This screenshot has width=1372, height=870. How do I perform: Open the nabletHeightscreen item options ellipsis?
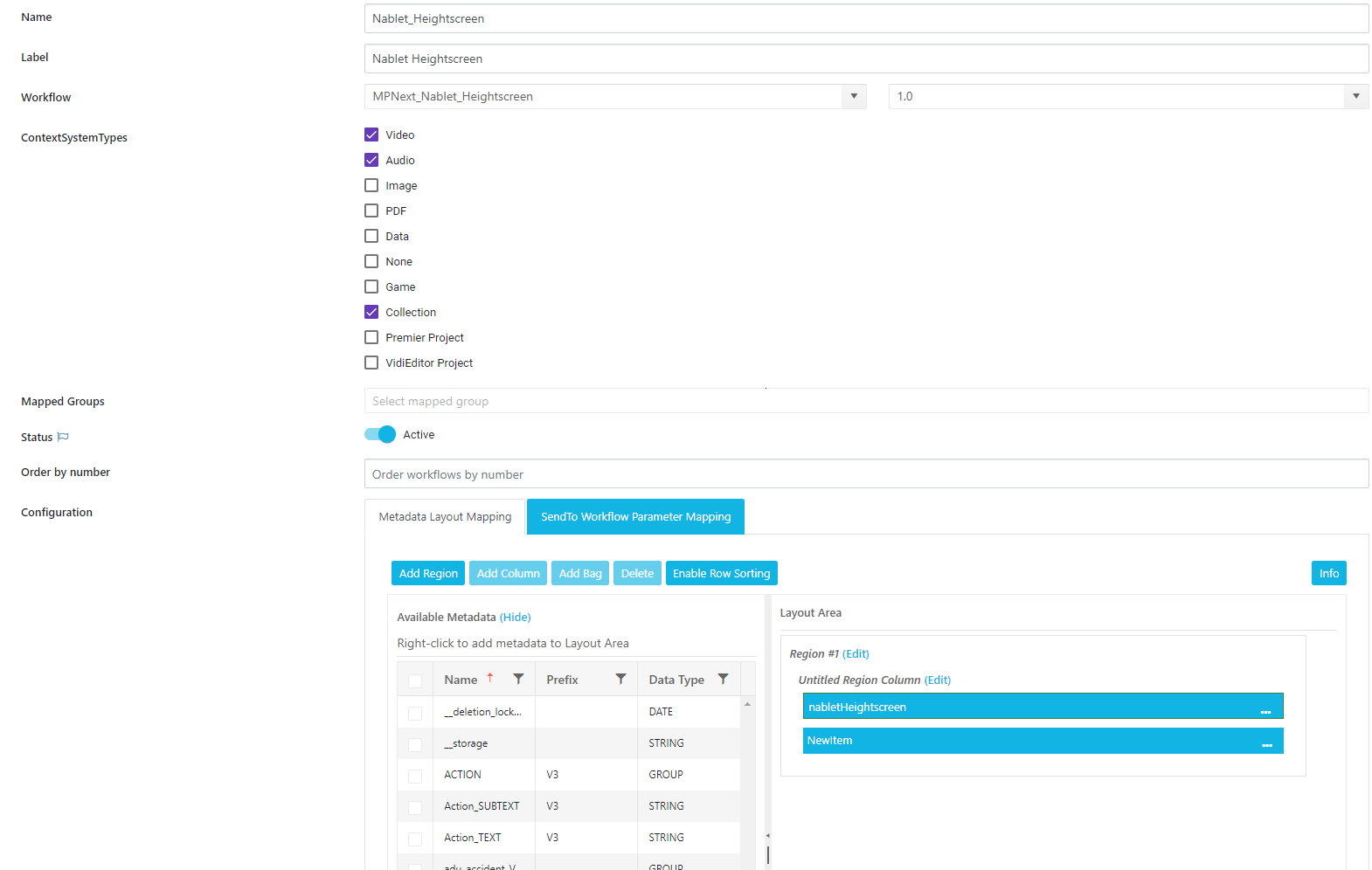[x=1265, y=711]
